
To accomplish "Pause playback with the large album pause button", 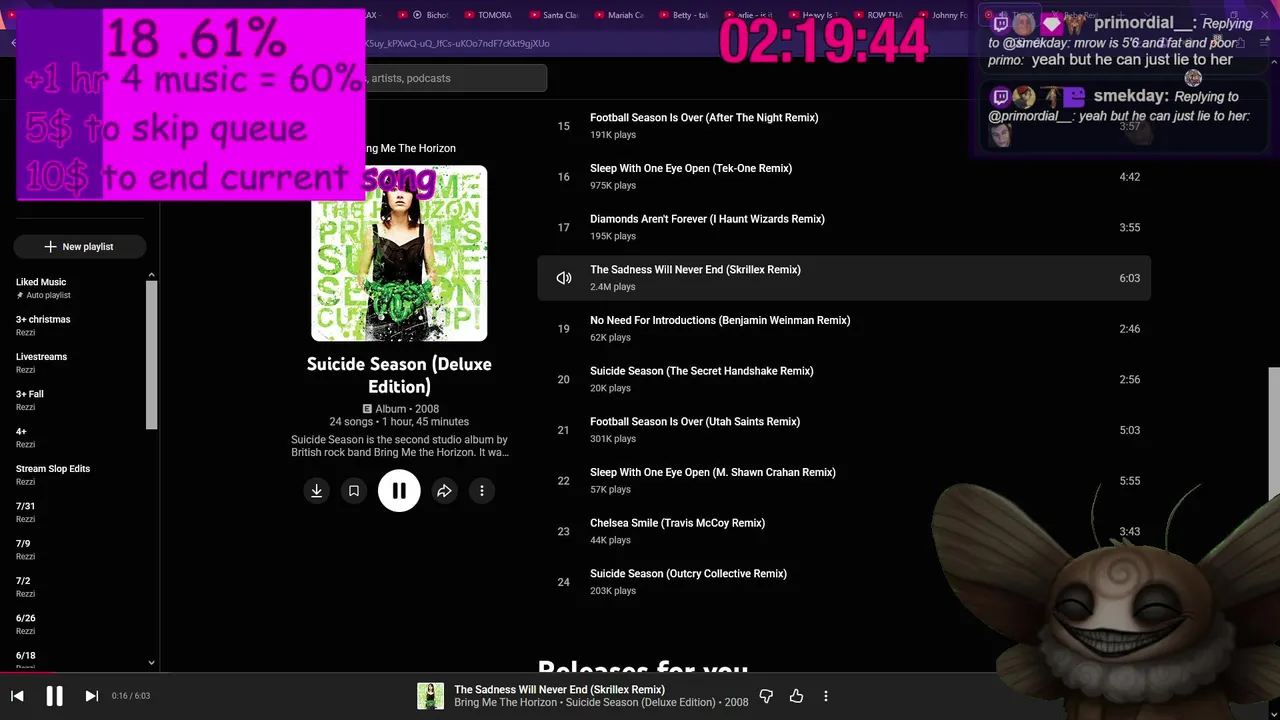I will (399, 491).
